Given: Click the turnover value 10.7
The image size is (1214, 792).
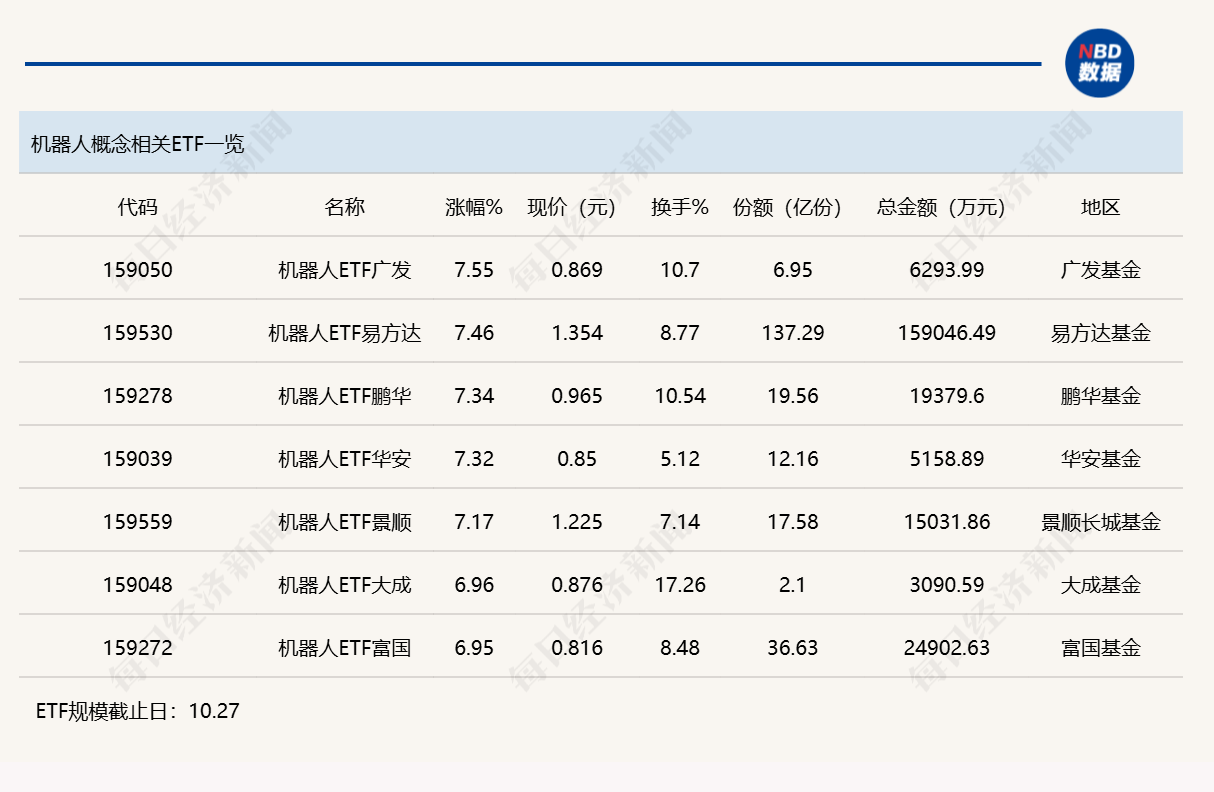Looking at the screenshot, I should tap(680, 270).
